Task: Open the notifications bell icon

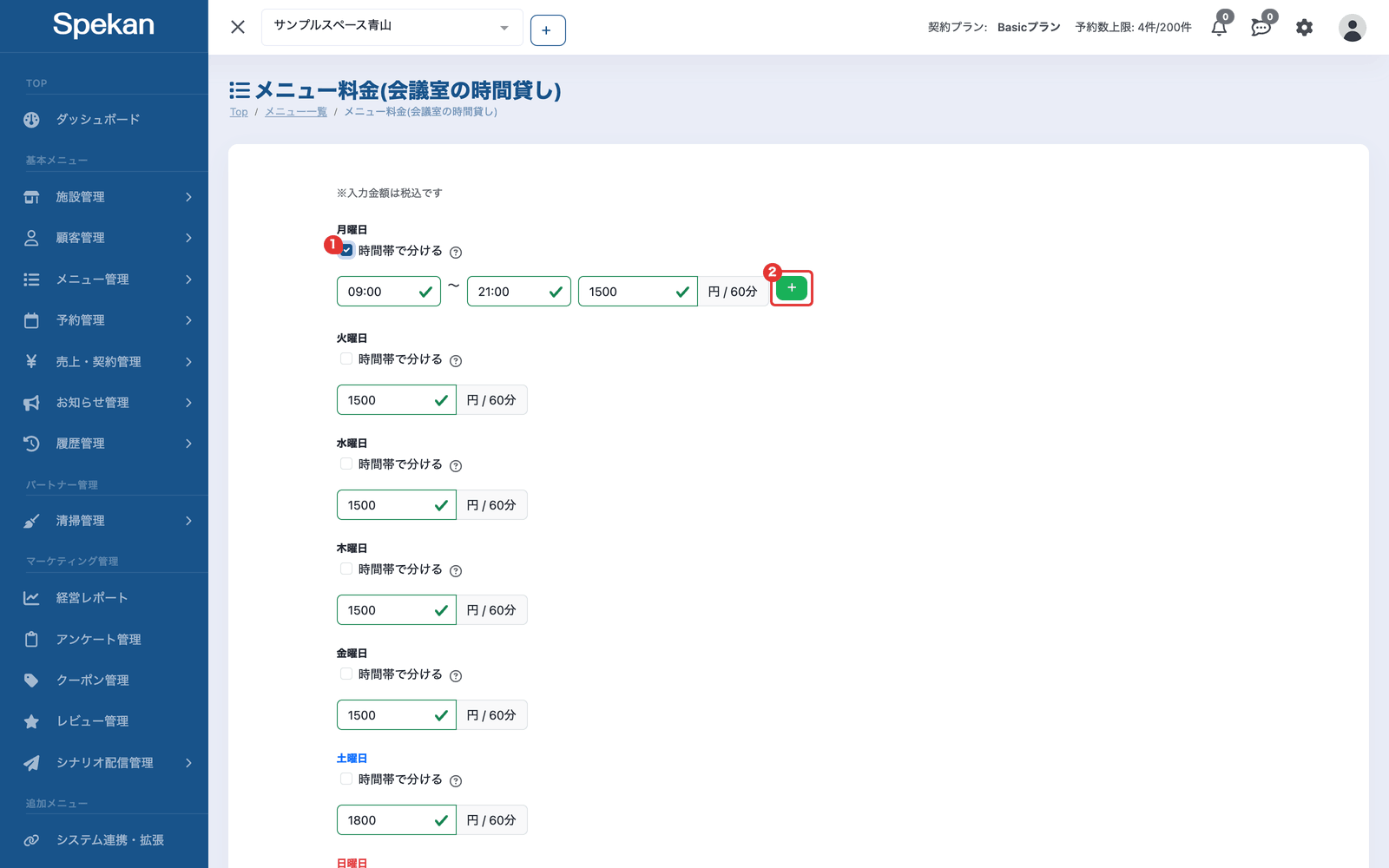Action: 1219,28
